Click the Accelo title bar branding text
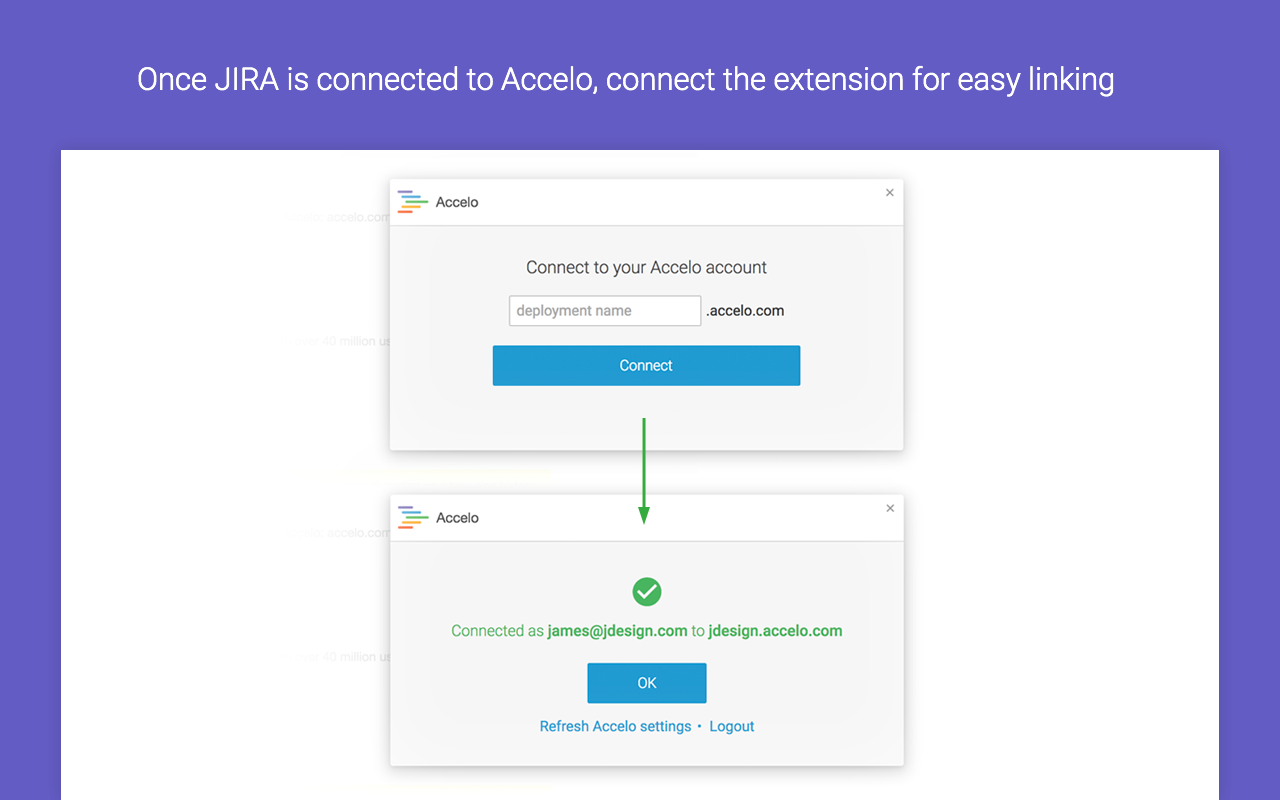Image resolution: width=1280 pixels, height=800 pixels. pyautogui.click(x=457, y=201)
